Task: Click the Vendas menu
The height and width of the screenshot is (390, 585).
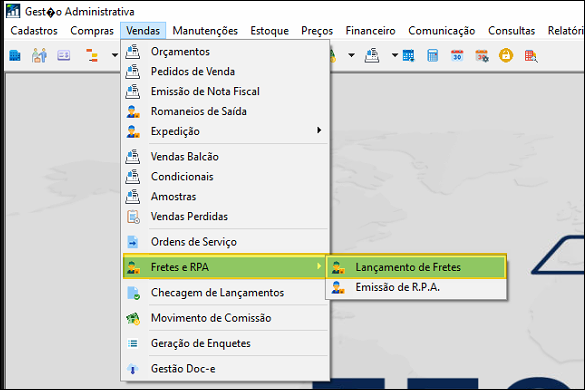Action: (x=143, y=31)
